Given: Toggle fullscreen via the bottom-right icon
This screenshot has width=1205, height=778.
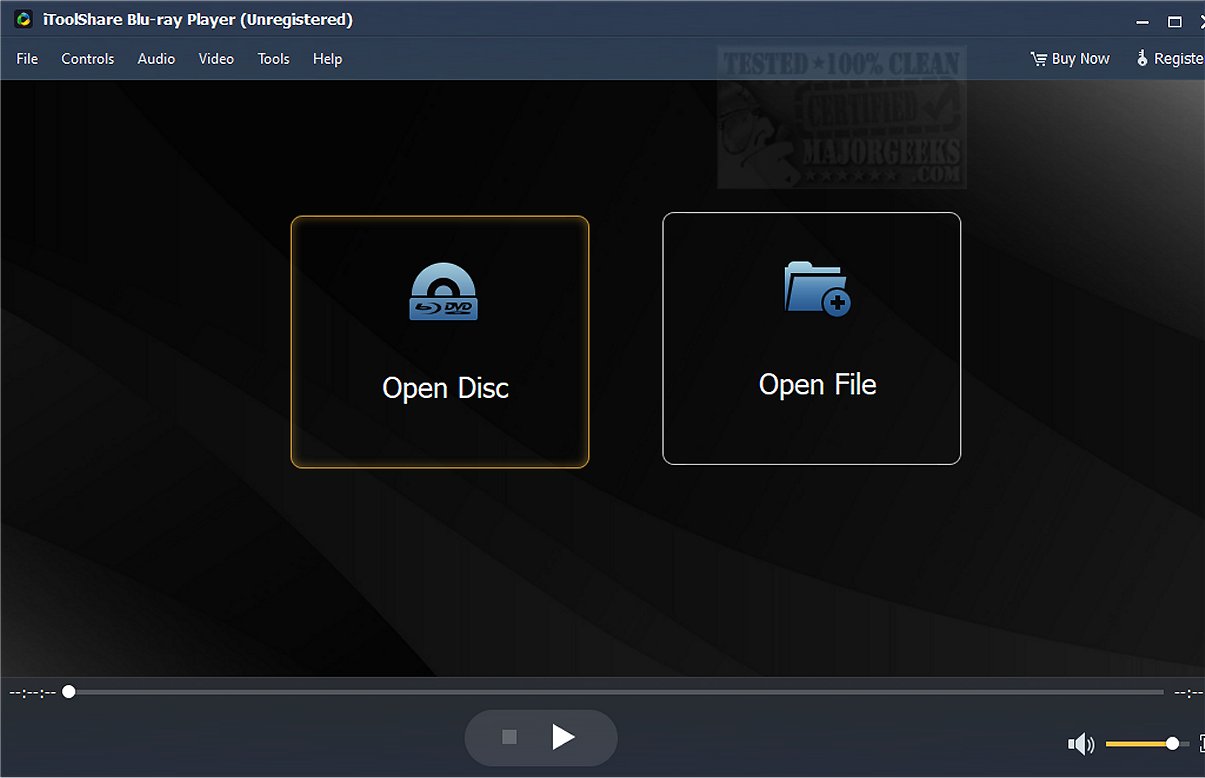Looking at the screenshot, I should [x=1201, y=743].
